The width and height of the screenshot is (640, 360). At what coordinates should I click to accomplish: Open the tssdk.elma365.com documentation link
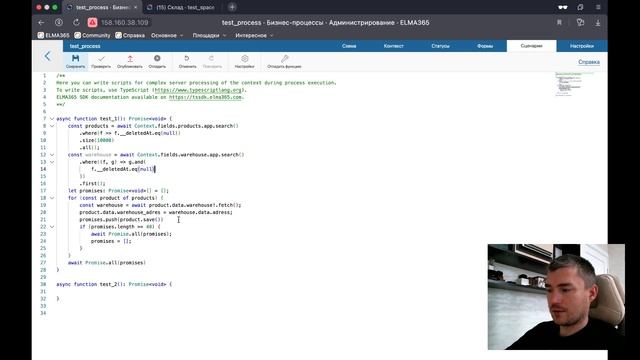click(x=205, y=97)
